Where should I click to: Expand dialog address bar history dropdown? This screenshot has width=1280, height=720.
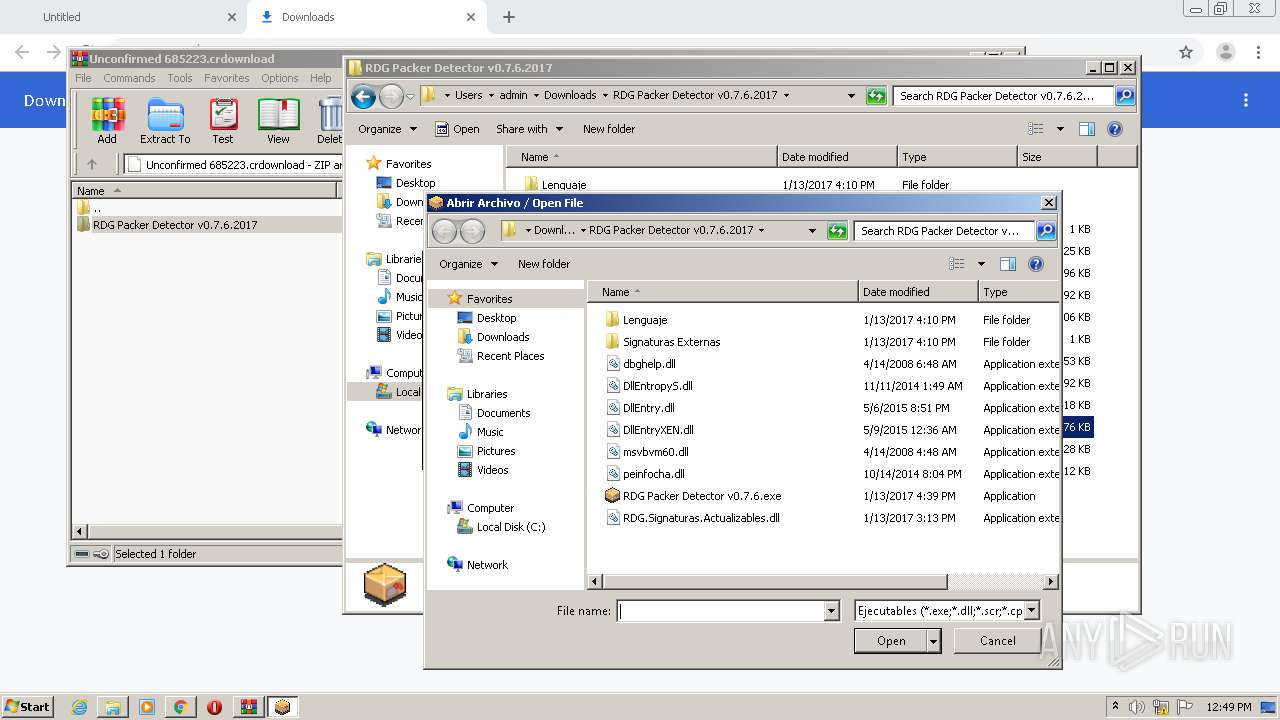812,231
